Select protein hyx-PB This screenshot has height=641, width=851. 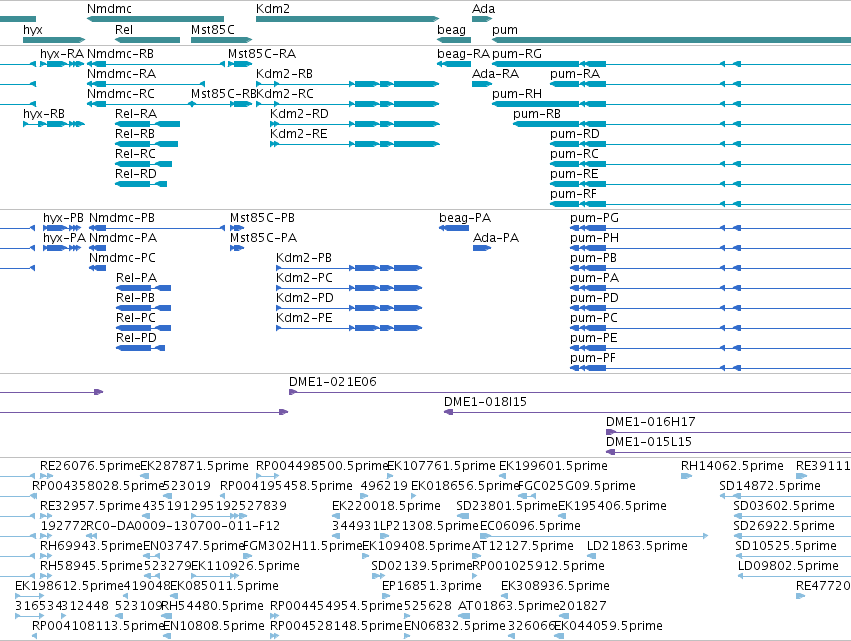coord(63,218)
